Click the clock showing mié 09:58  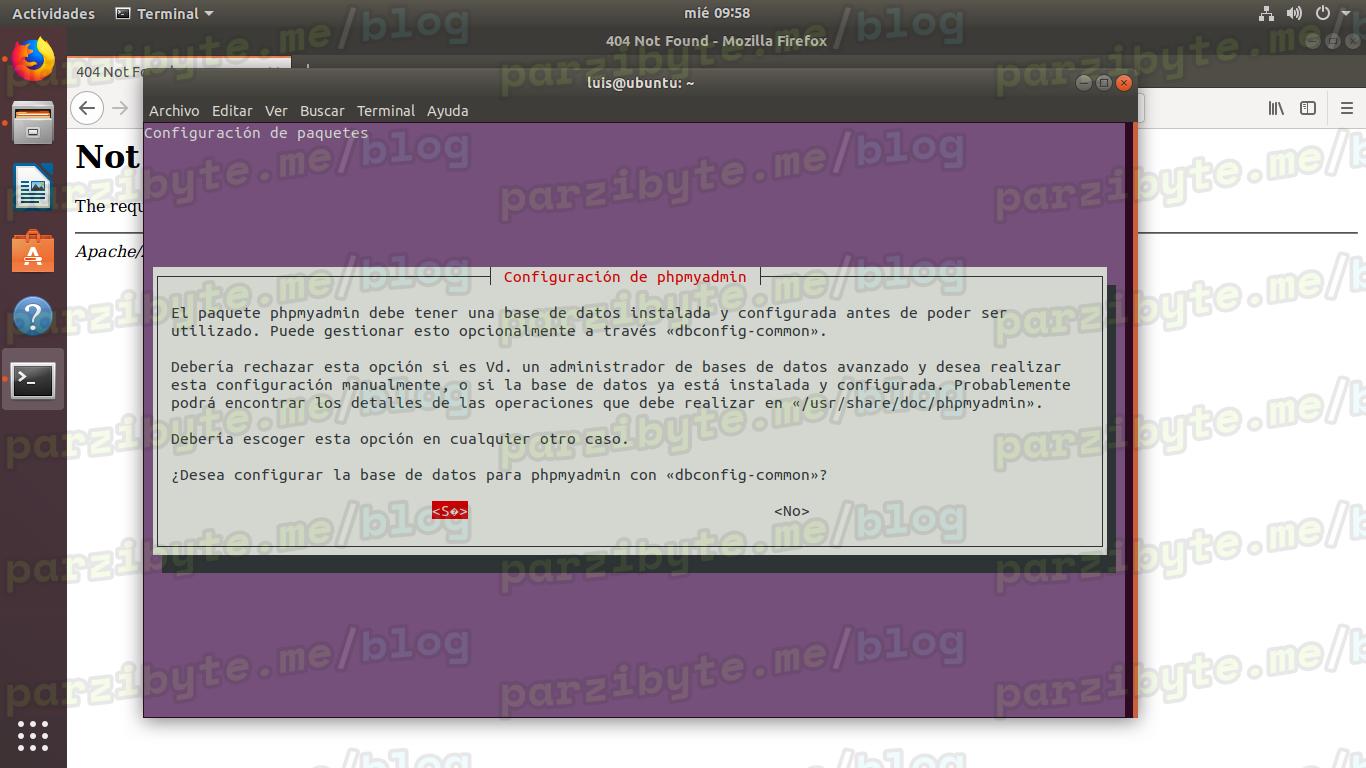coord(717,13)
